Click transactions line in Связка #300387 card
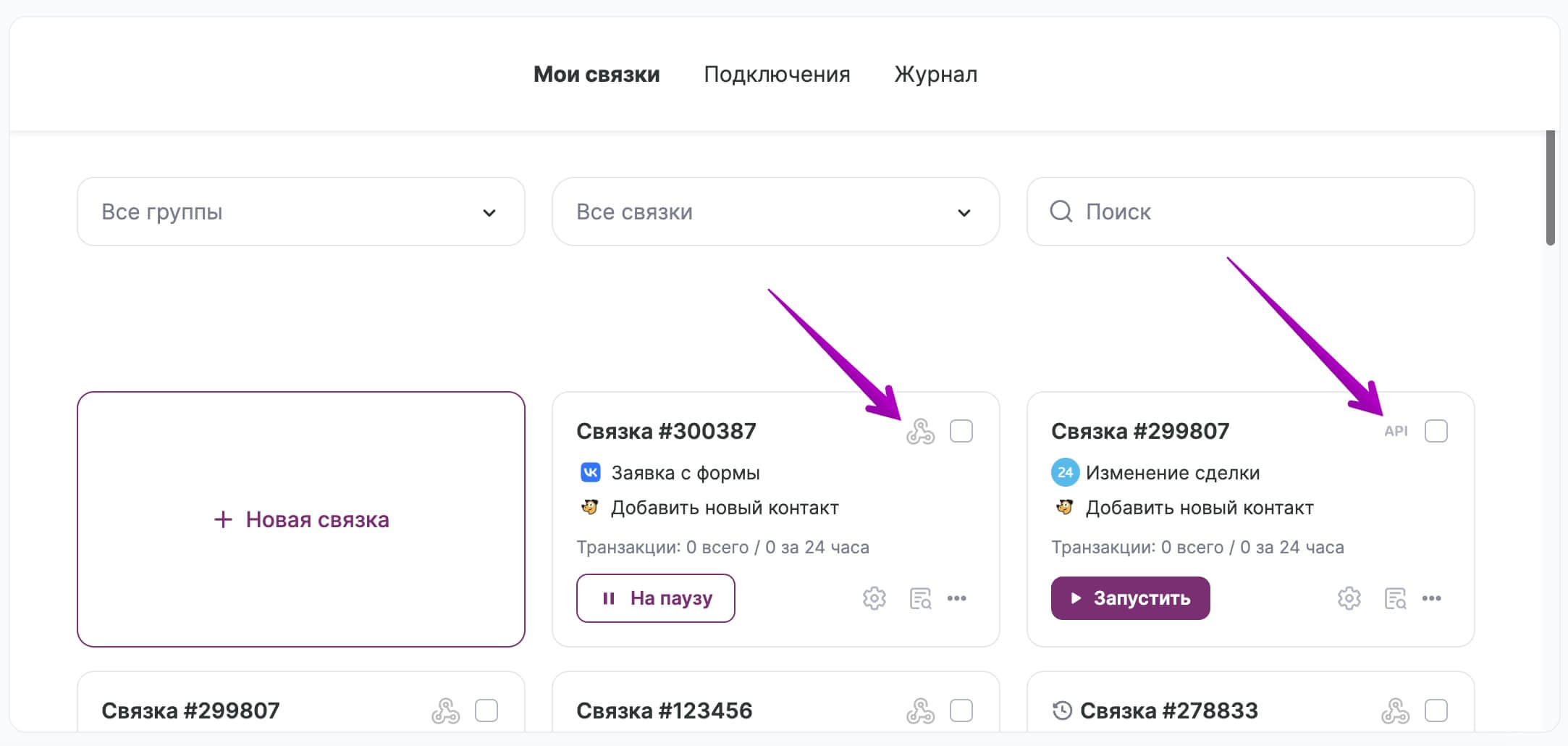The width and height of the screenshot is (1568, 746). tap(722, 547)
